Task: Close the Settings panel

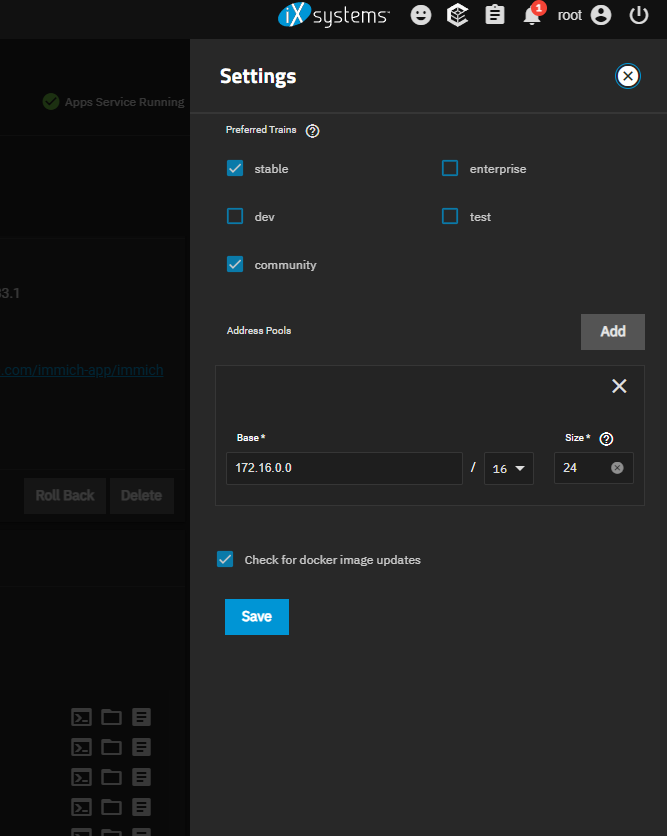Action: click(627, 76)
